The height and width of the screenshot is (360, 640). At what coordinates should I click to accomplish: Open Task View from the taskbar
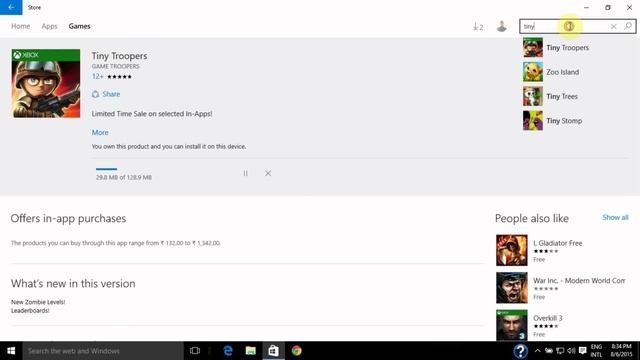[195, 351]
